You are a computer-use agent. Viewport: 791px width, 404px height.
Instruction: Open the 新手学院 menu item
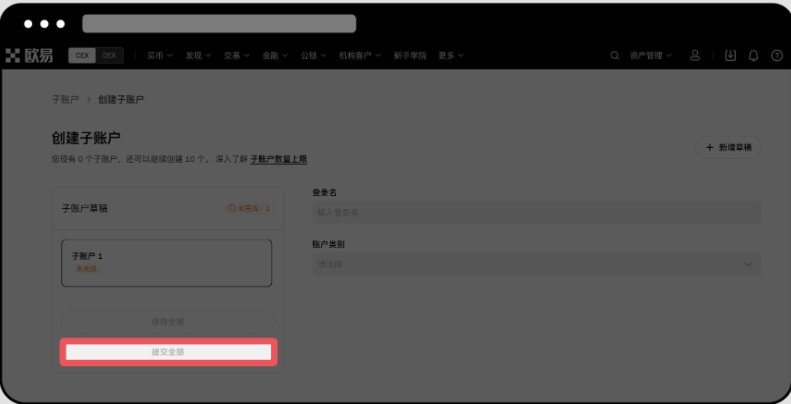point(411,56)
